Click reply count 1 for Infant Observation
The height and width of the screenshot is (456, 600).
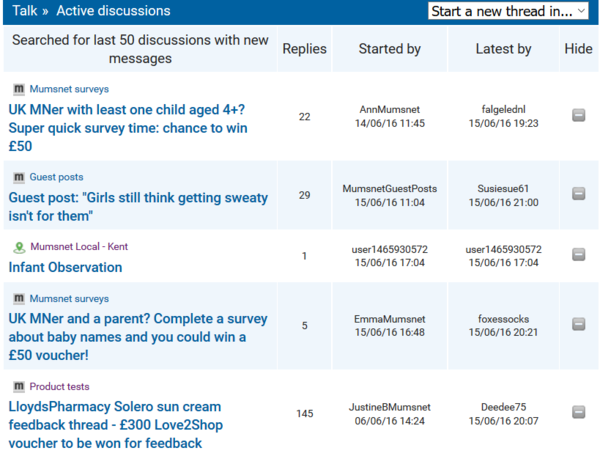coord(305,256)
